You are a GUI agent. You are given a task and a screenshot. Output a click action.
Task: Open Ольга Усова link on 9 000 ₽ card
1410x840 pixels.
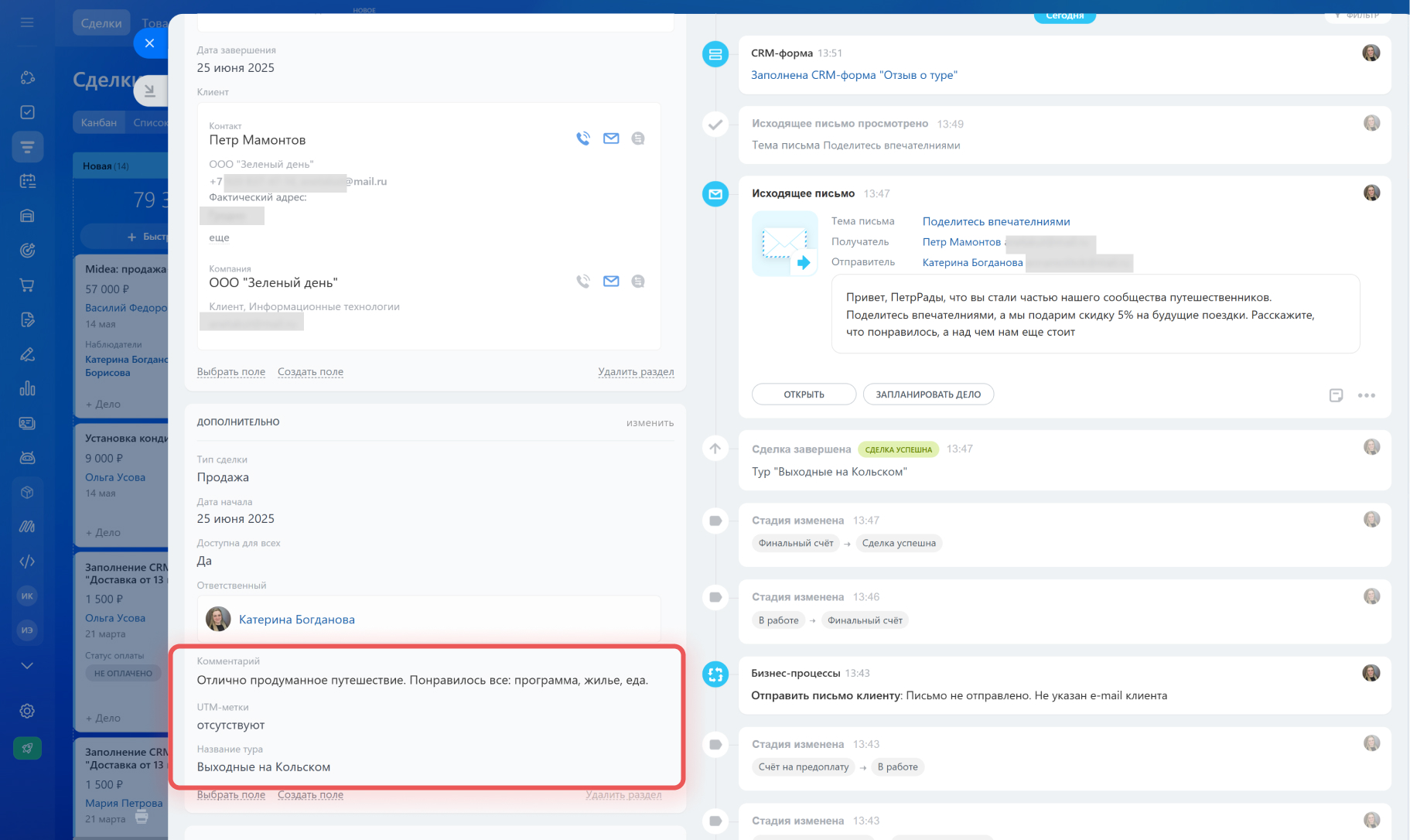[x=115, y=477]
